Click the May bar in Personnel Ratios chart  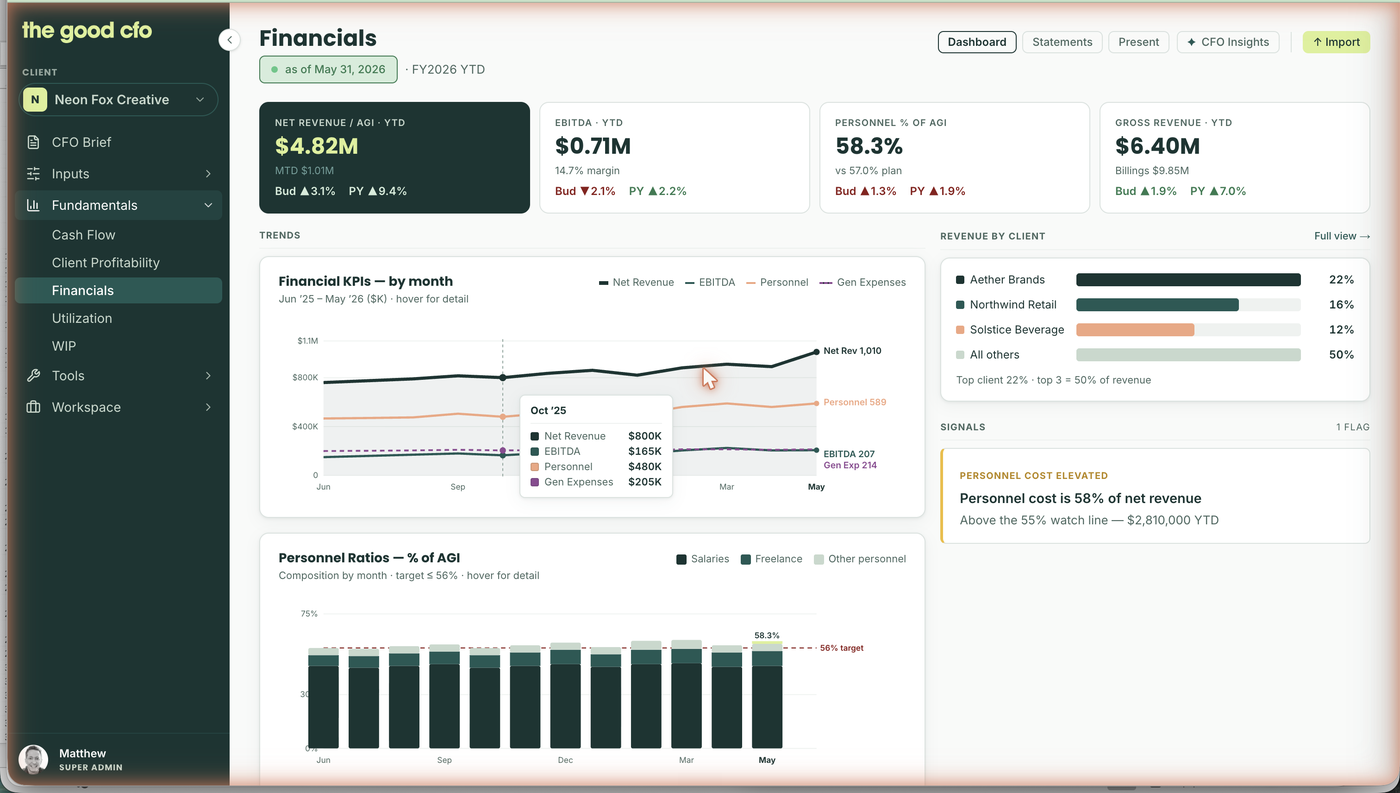pyautogui.click(x=767, y=695)
